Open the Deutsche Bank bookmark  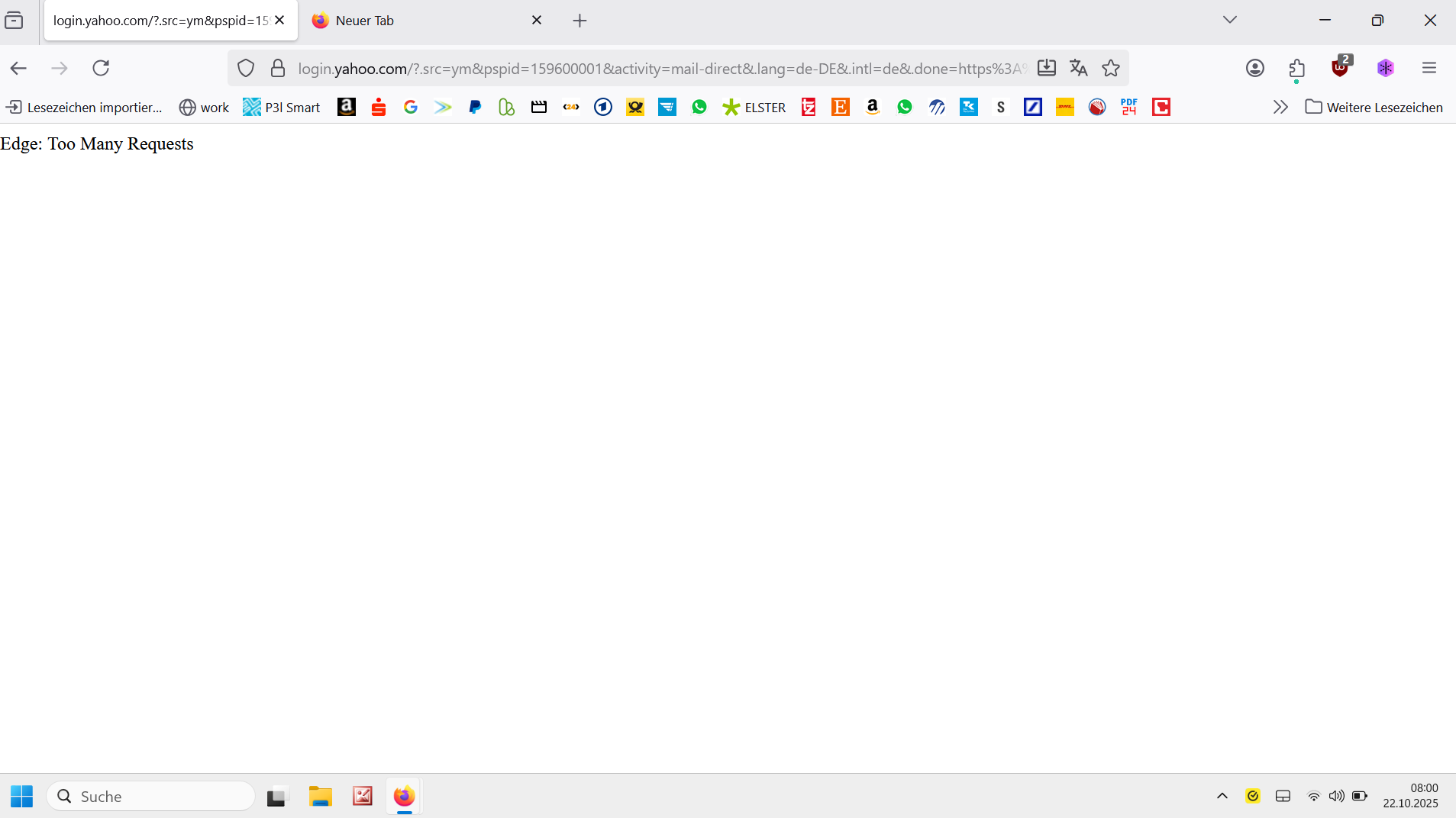point(1032,107)
